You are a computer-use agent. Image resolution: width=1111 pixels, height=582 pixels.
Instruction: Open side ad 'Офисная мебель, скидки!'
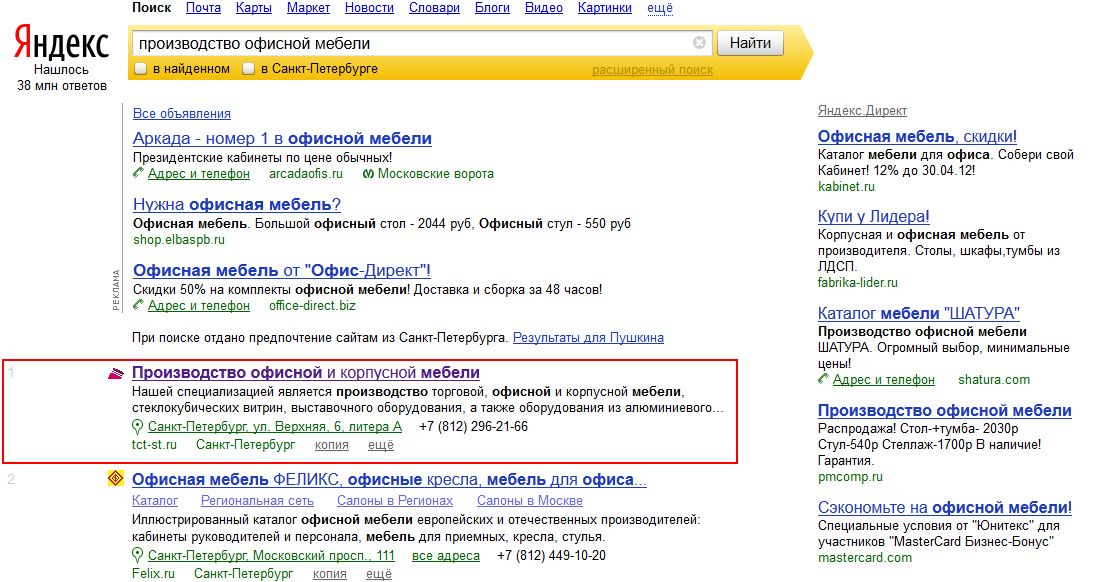(917, 136)
